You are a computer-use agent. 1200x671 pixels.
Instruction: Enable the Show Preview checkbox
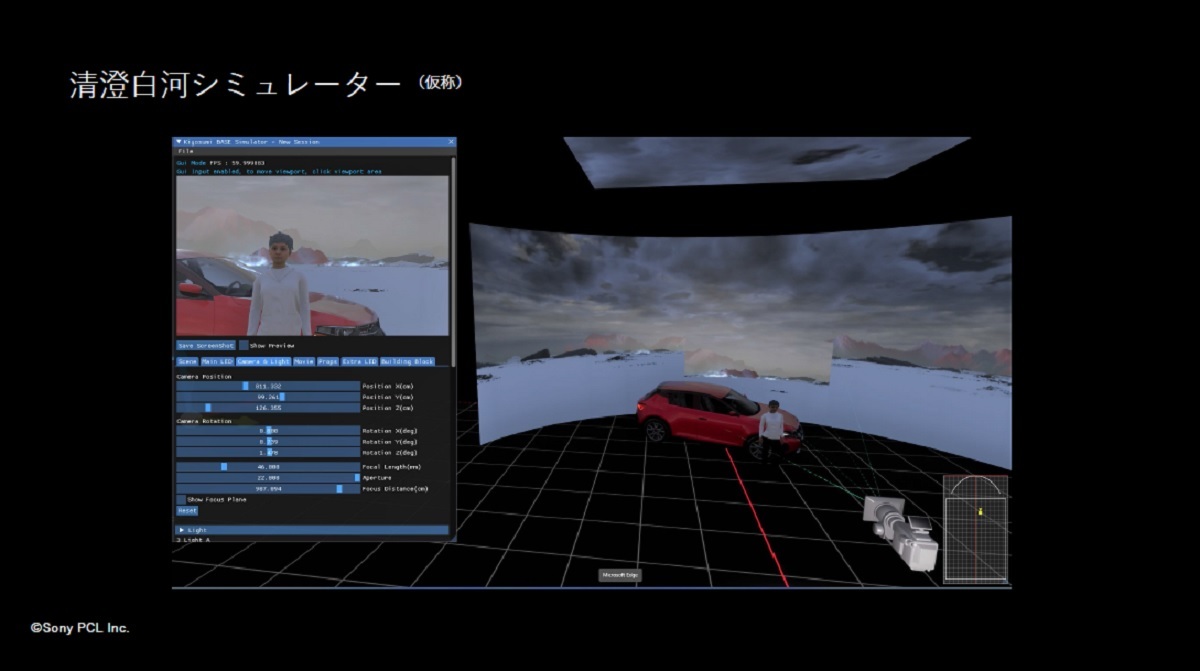pyautogui.click(x=244, y=345)
